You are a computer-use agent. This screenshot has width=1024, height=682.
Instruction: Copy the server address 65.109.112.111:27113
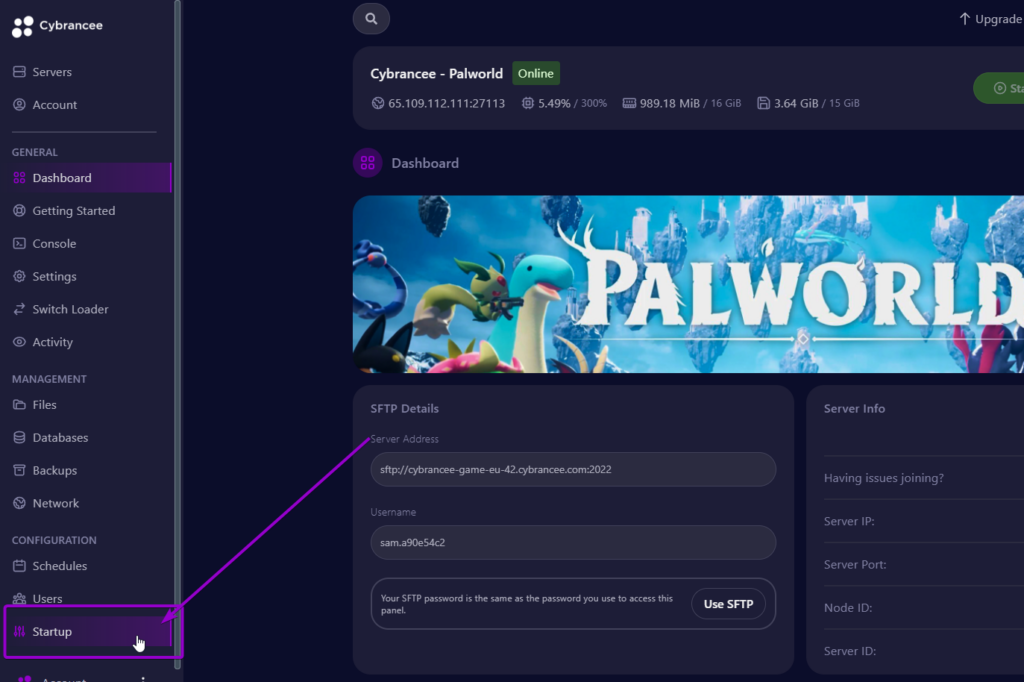coord(446,103)
